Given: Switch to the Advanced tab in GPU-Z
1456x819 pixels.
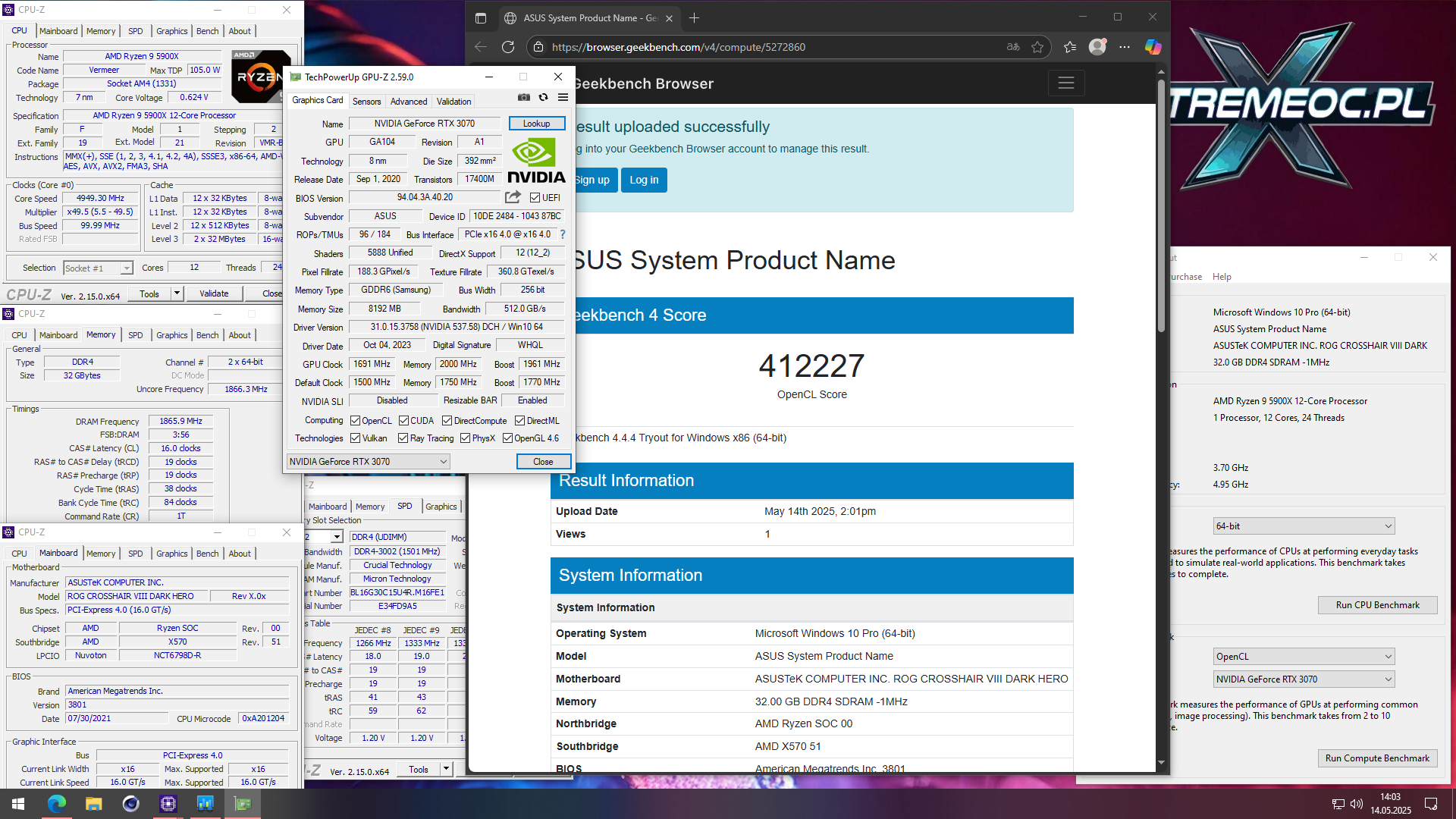Looking at the screenshot, I should (x=409, y=101).
